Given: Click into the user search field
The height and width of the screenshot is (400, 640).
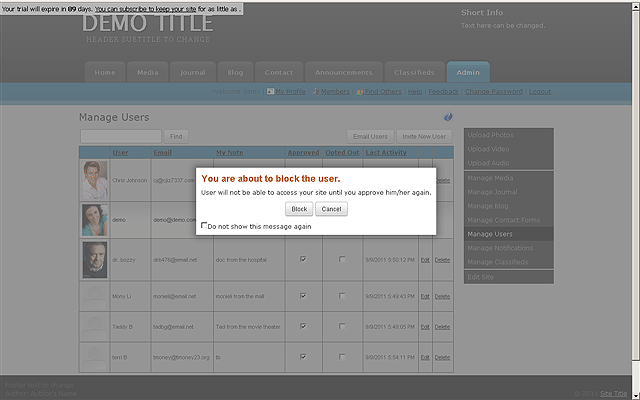Looking at the screenshot, I should (x=120, y=136).
